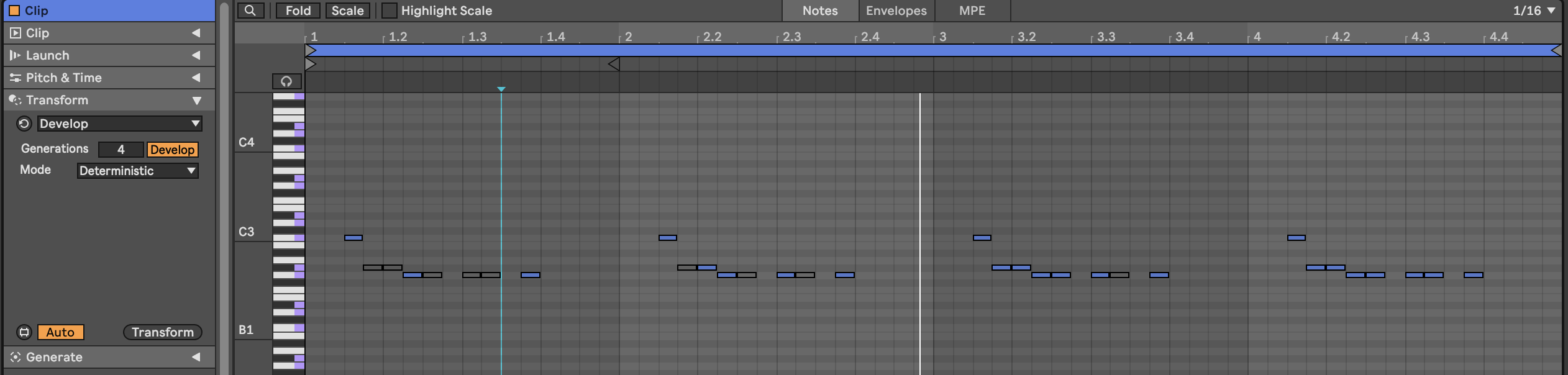1568x375 pixels.
Task: Toggle the Scale button
Action: (x=348, y=11)
